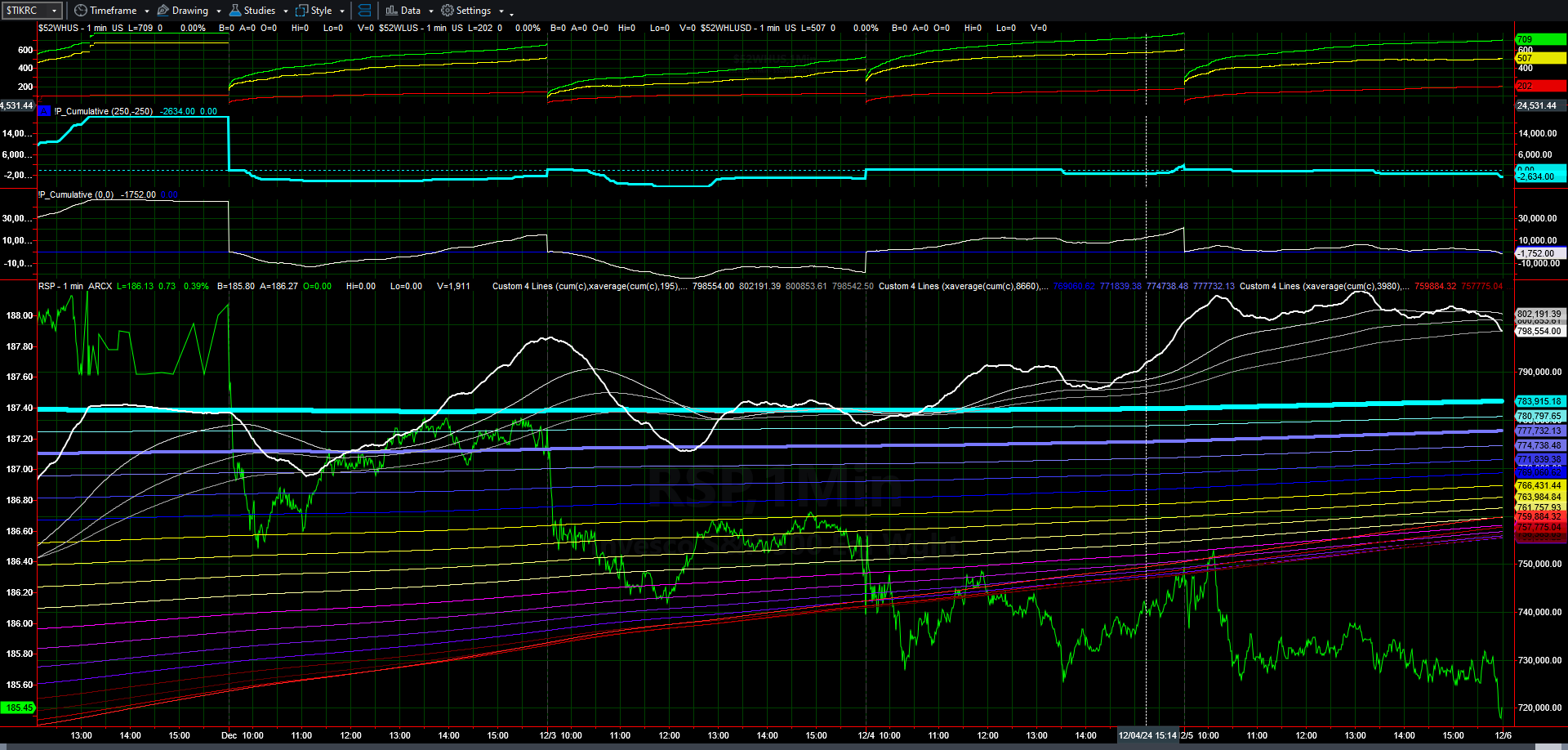
Task: Click the Data bar-chart icon
Action: [391, 11]
